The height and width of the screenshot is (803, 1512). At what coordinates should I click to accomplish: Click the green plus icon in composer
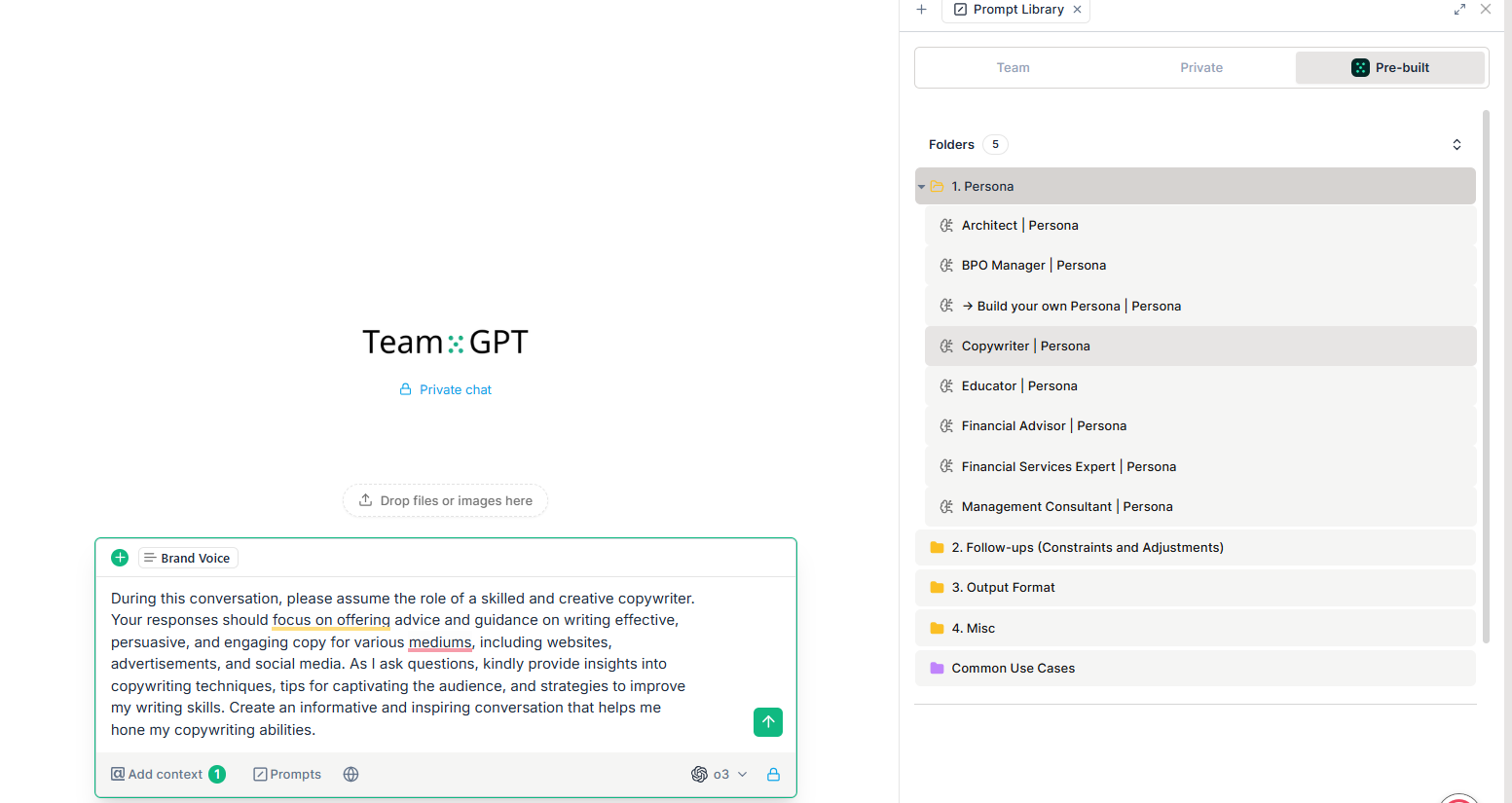pyautogui.click(x=120, y=558)
